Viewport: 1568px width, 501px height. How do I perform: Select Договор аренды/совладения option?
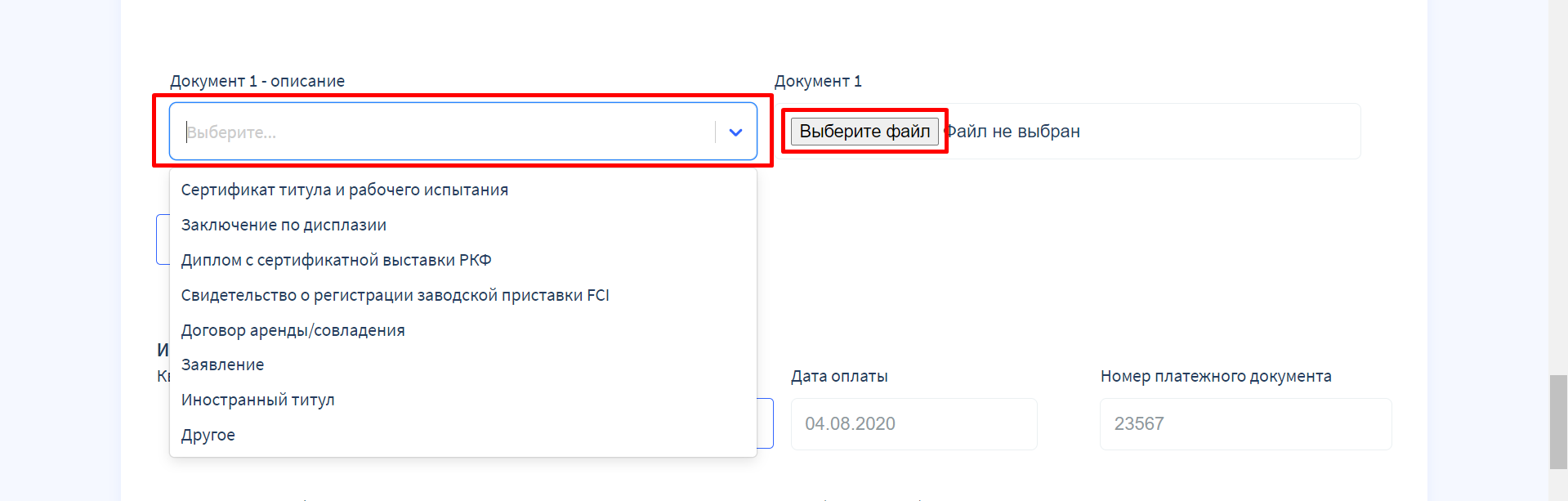(293, 330)
